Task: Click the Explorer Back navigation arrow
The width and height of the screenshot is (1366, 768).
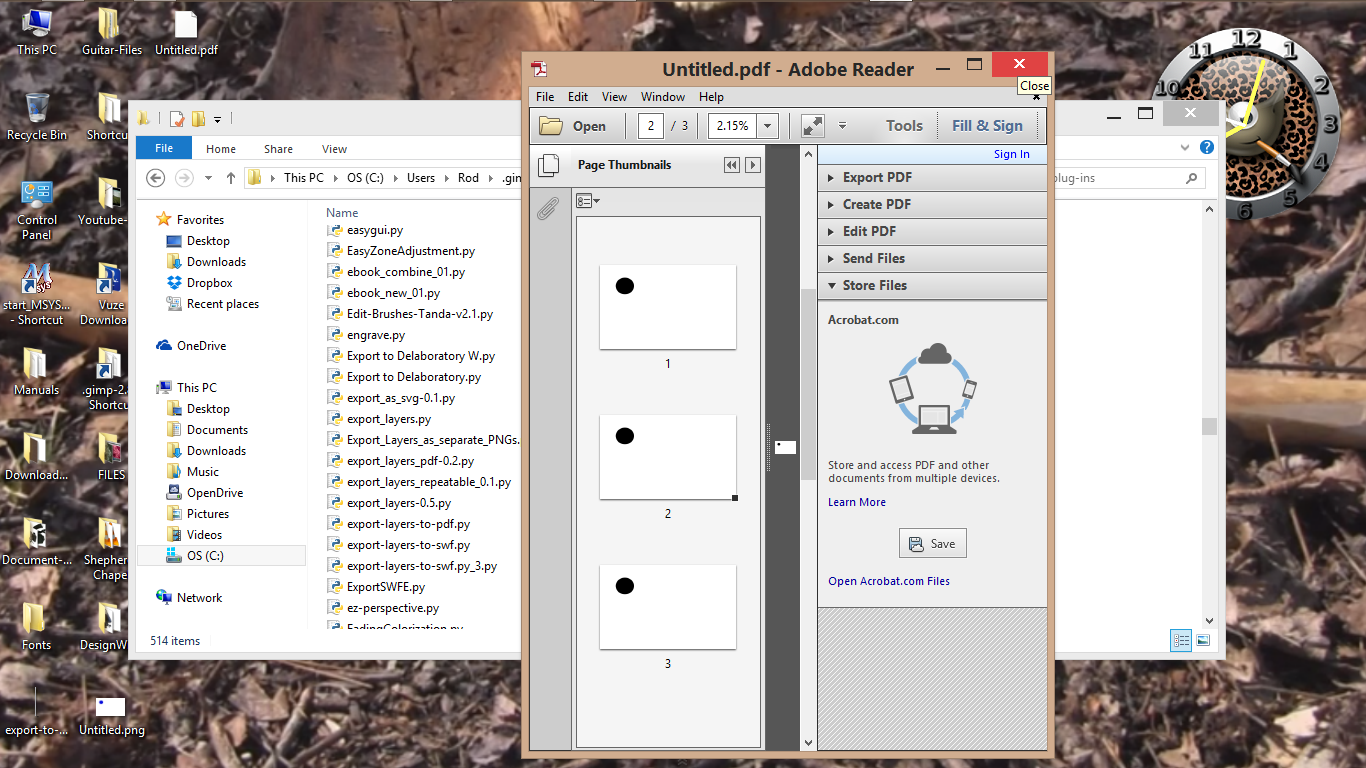Action: (155, 178)
